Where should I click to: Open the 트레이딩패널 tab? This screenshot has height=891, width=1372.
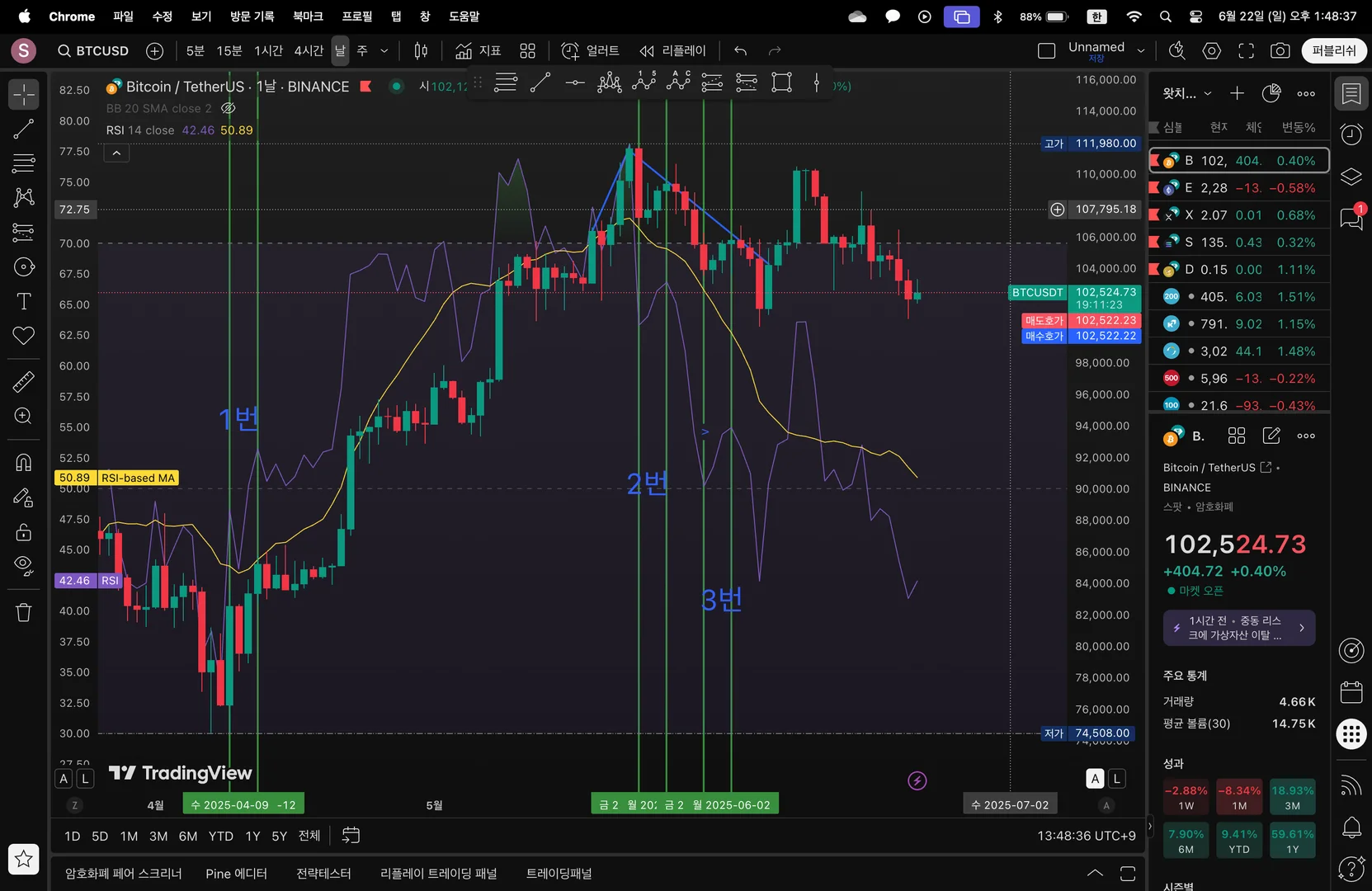click(559, 874)
